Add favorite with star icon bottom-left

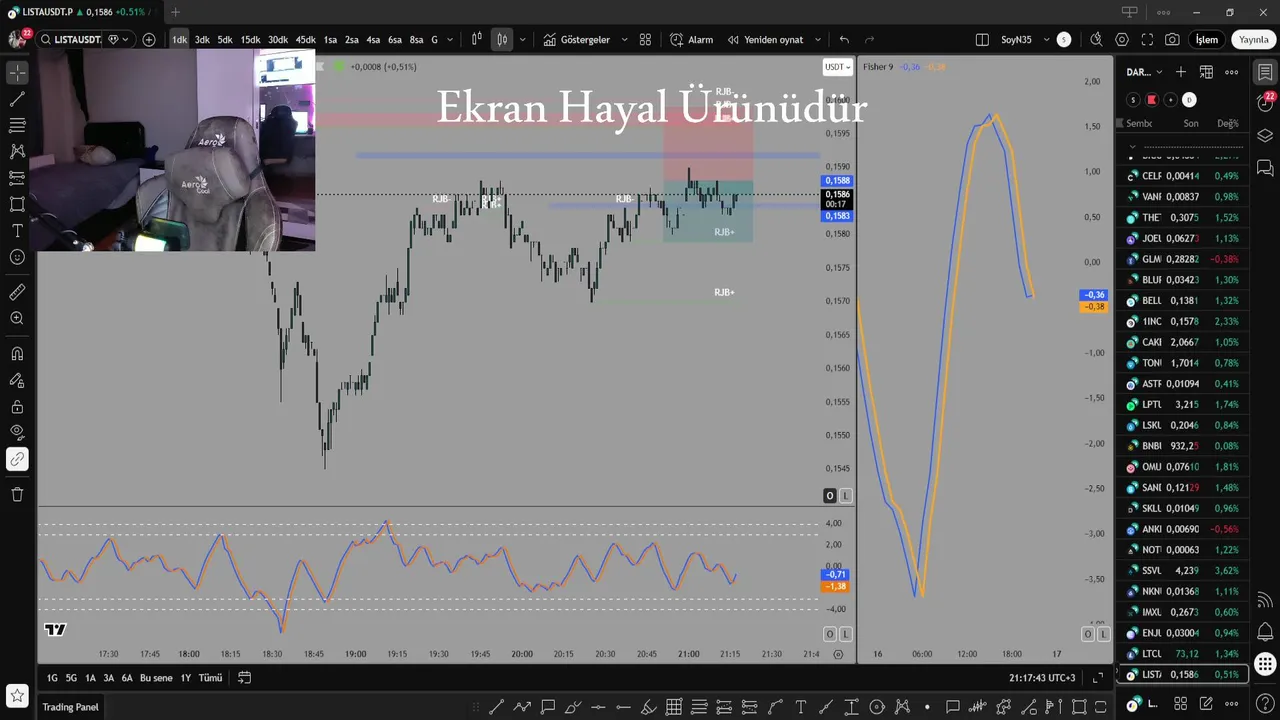[x=17, y=695]
